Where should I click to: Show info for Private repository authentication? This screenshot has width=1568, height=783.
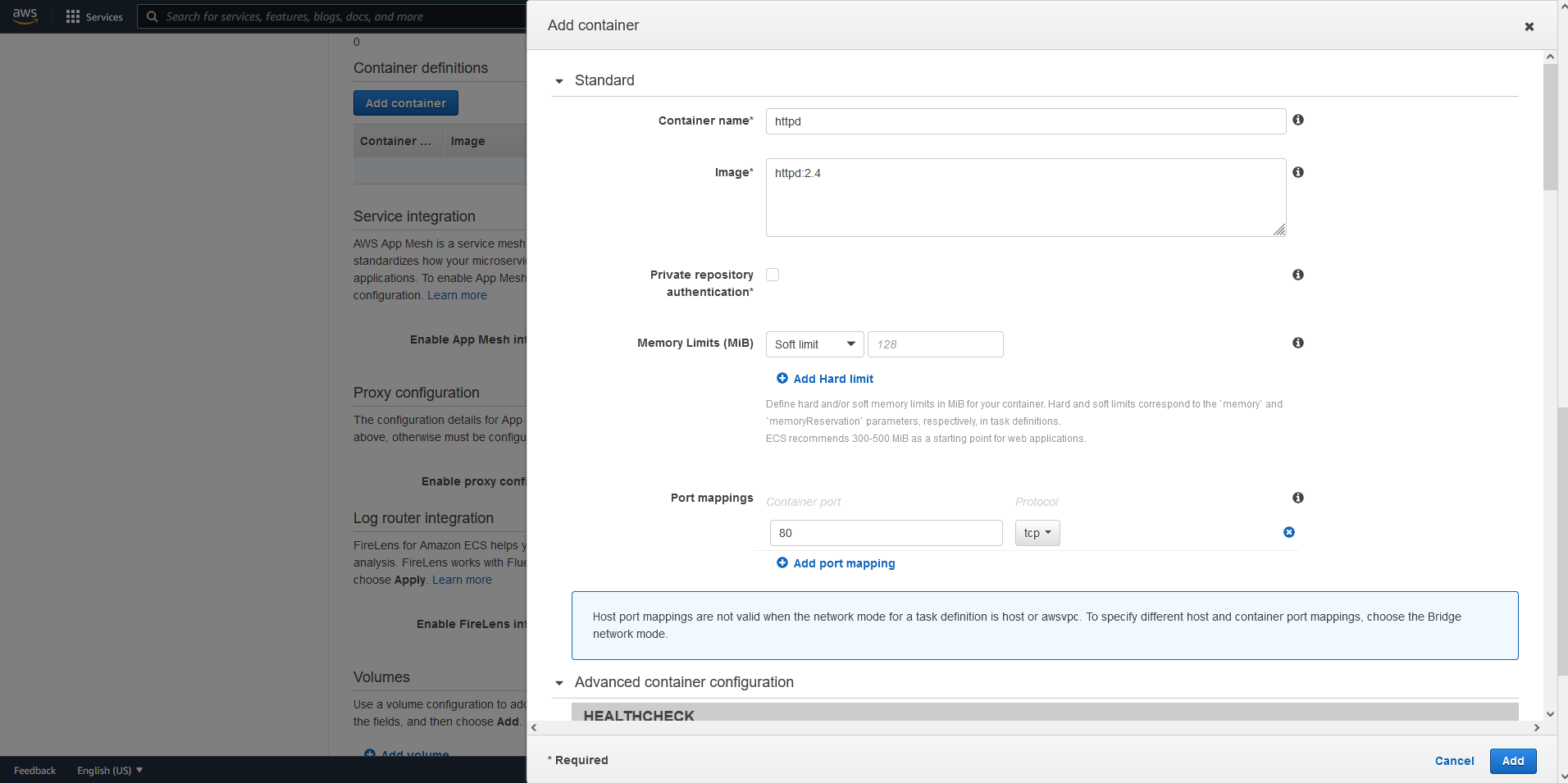point(1298,275)
